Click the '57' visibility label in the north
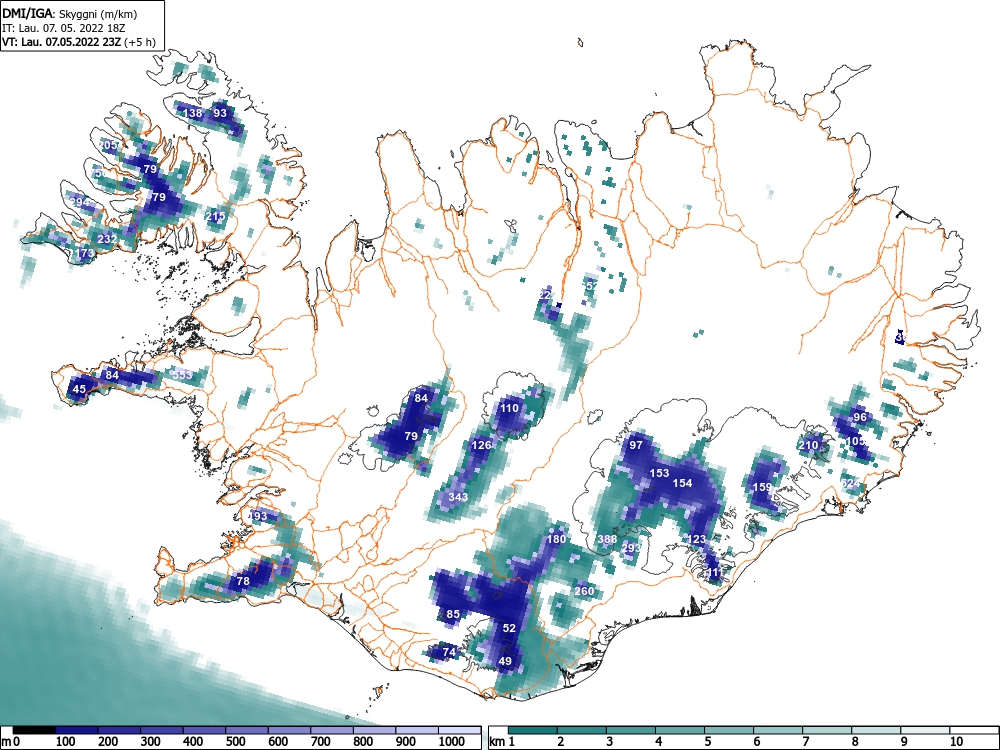The height and width of the screenshot is (750, 1000). (591, 286)
